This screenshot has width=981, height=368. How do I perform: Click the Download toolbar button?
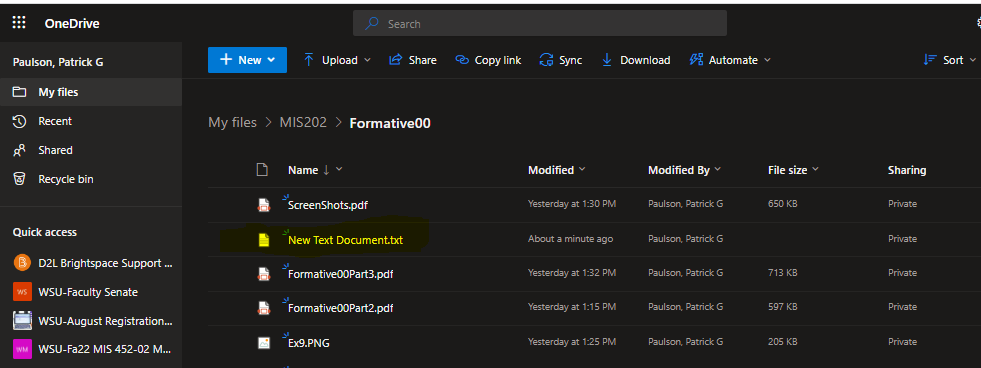[x=636, y=60]
